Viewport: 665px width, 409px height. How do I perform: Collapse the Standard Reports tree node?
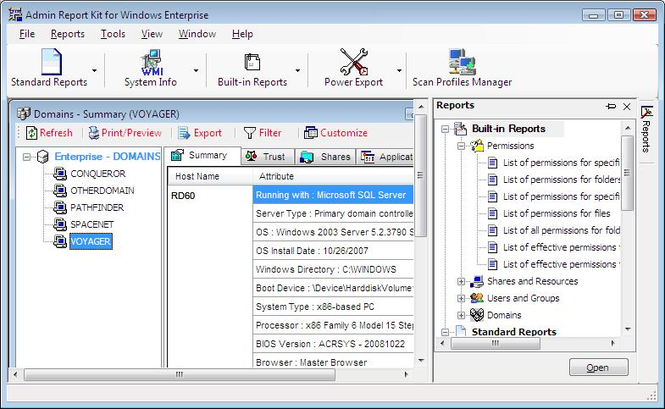click(444, 332)
